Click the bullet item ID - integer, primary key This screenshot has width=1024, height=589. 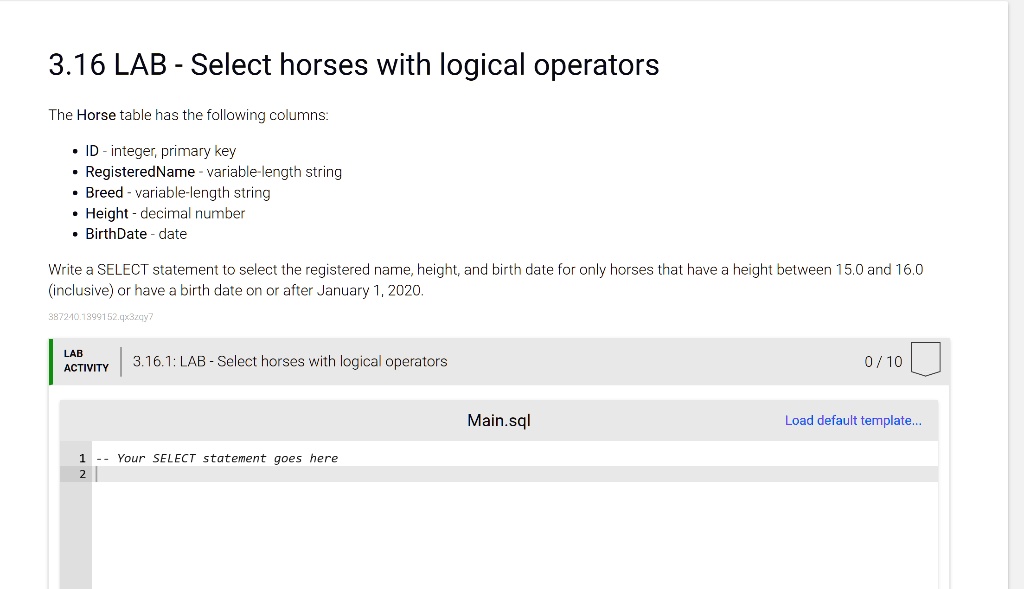[x=160, y=150]
